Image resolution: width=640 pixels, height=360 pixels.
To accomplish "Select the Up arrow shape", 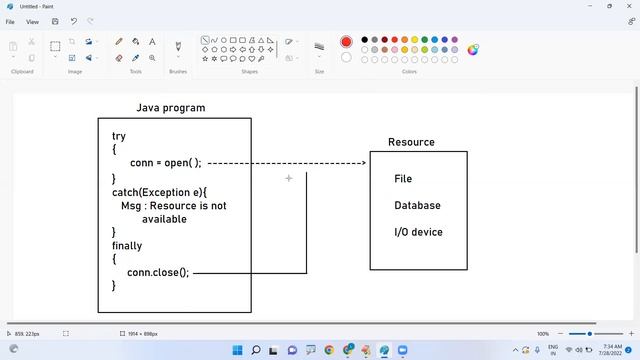I will [x=252, y=49].
